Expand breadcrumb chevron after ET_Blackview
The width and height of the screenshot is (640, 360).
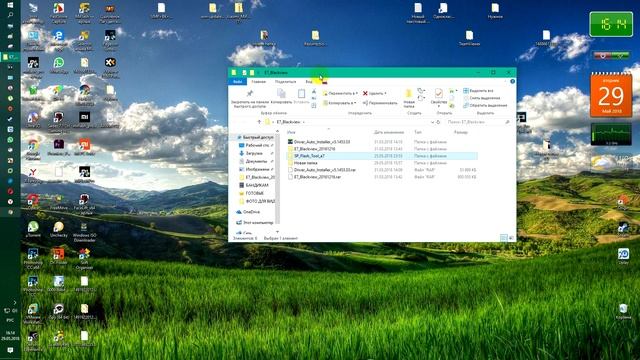click(304, 122)
